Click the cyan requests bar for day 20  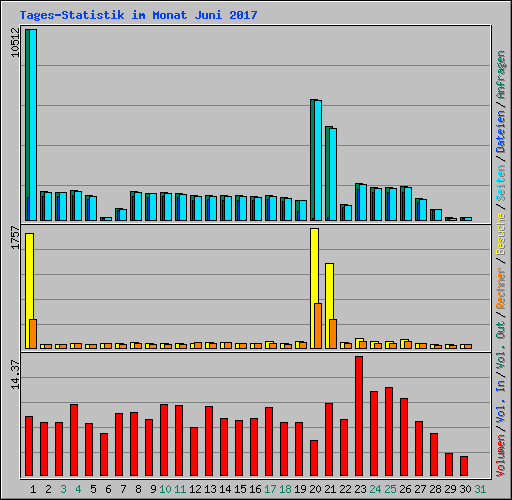pos(318,160)
